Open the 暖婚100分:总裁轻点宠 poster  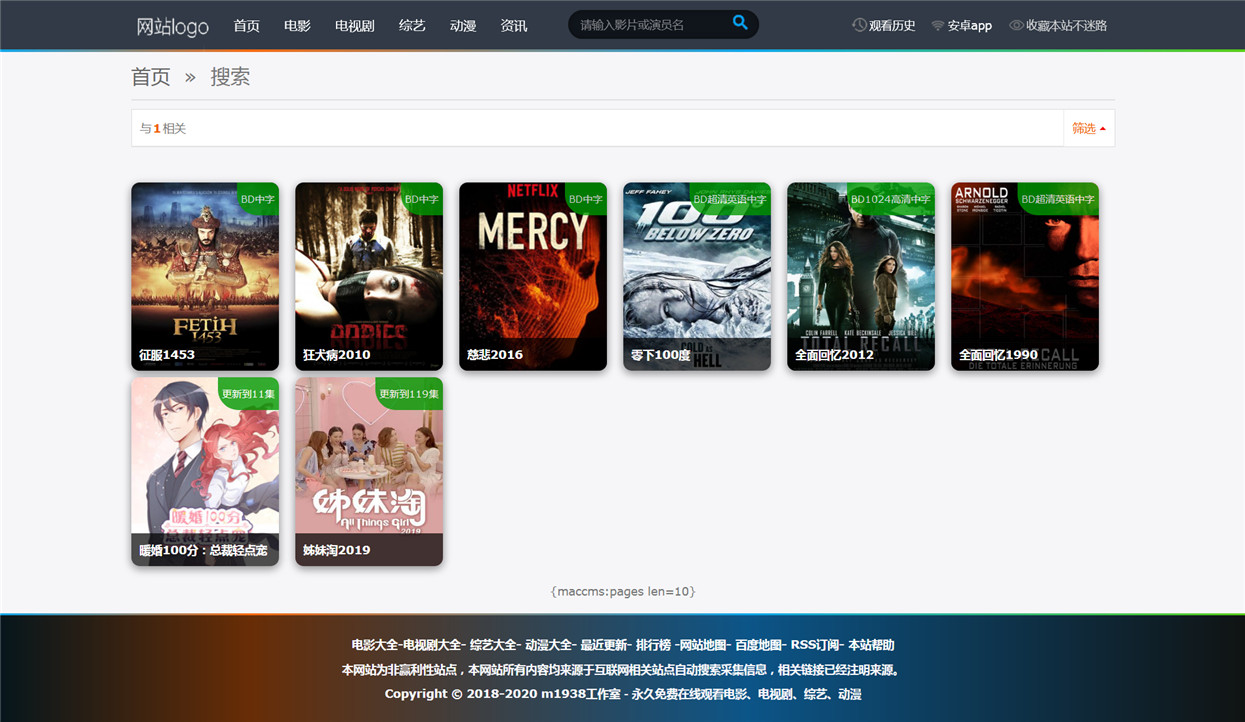coord(205,471)
